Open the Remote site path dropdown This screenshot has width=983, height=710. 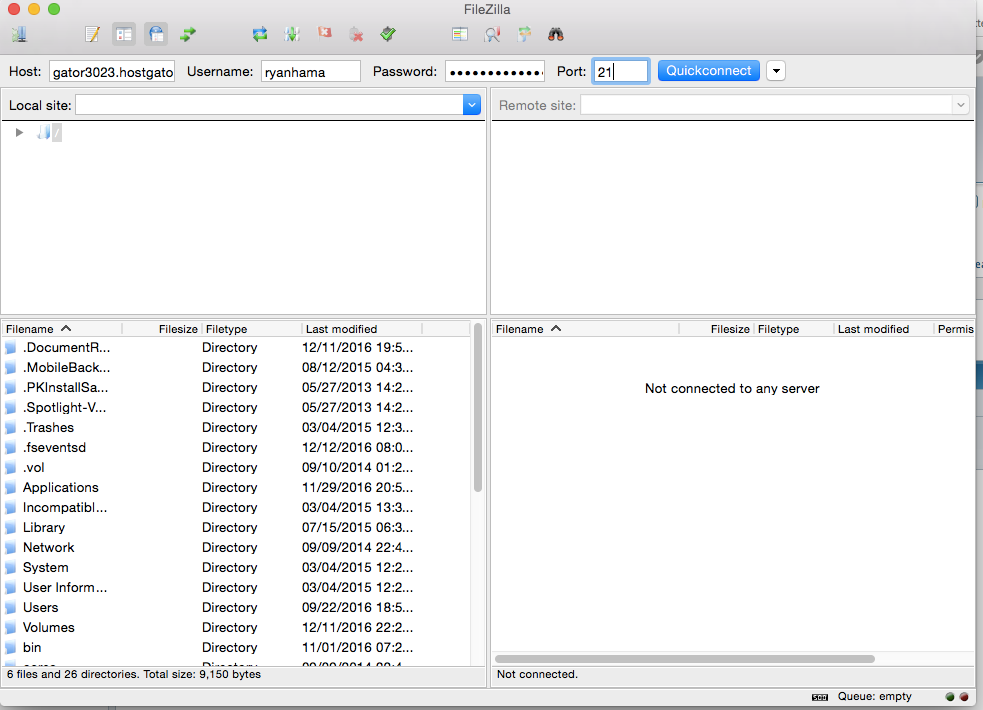pos(960,105)
